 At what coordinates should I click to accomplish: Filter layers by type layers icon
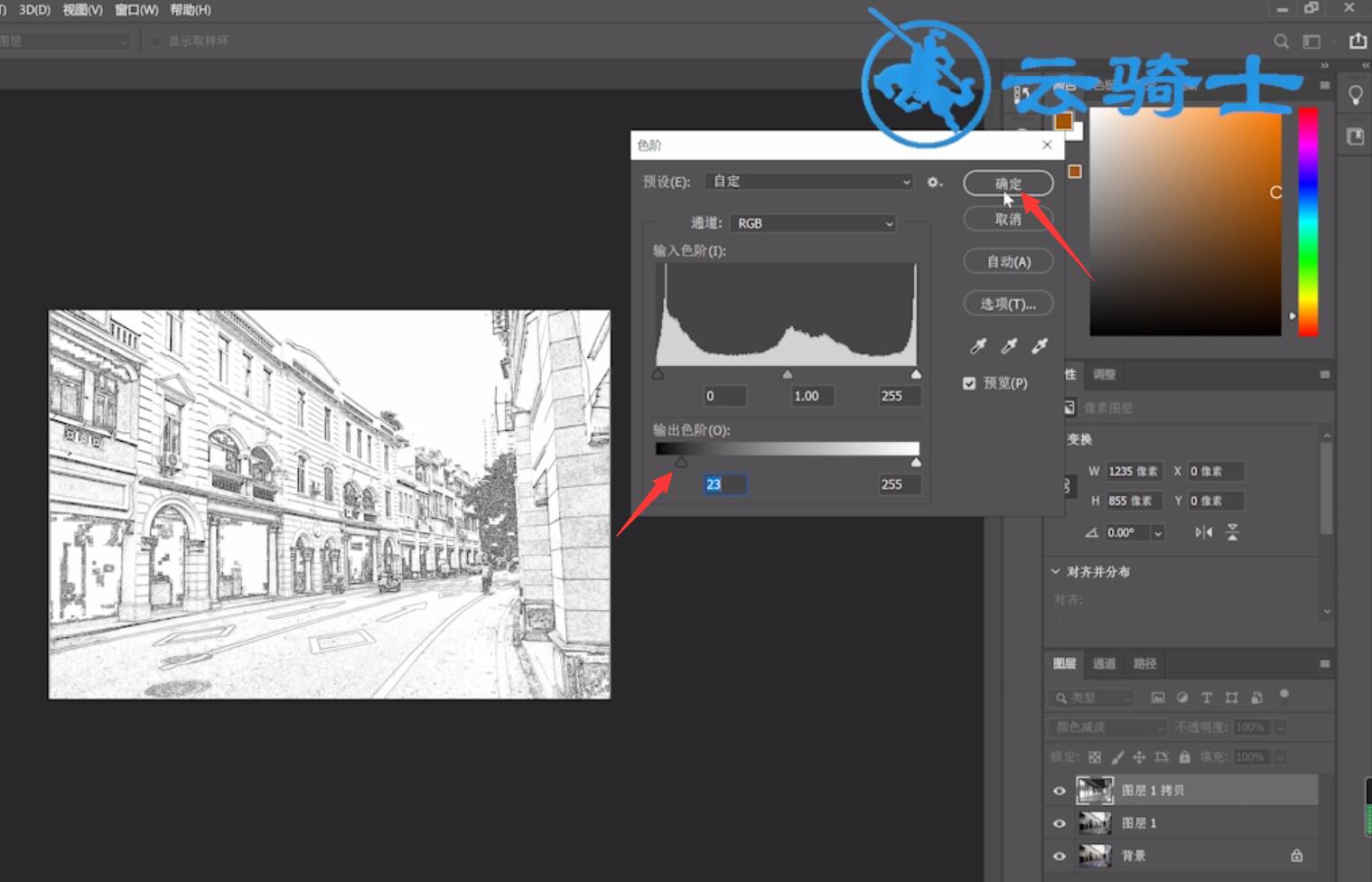pos(1207,698)
